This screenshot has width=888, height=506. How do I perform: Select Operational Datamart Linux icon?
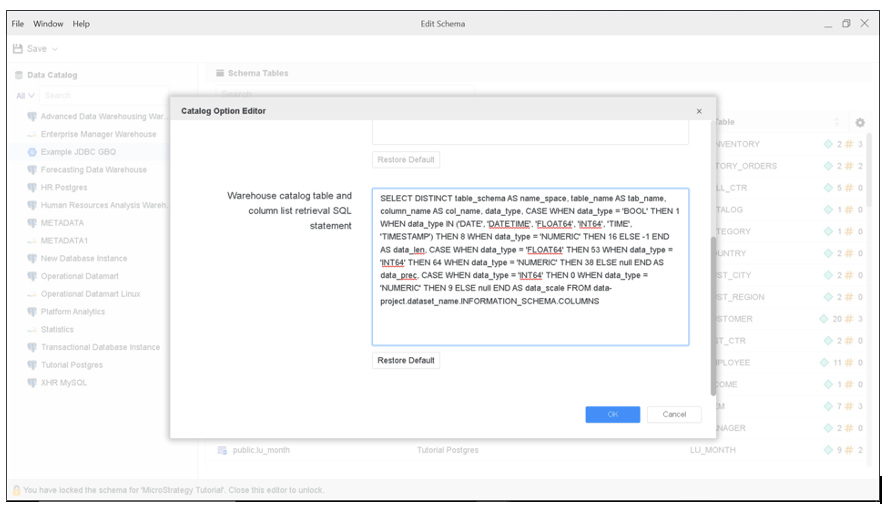click(x=32, y=294)
